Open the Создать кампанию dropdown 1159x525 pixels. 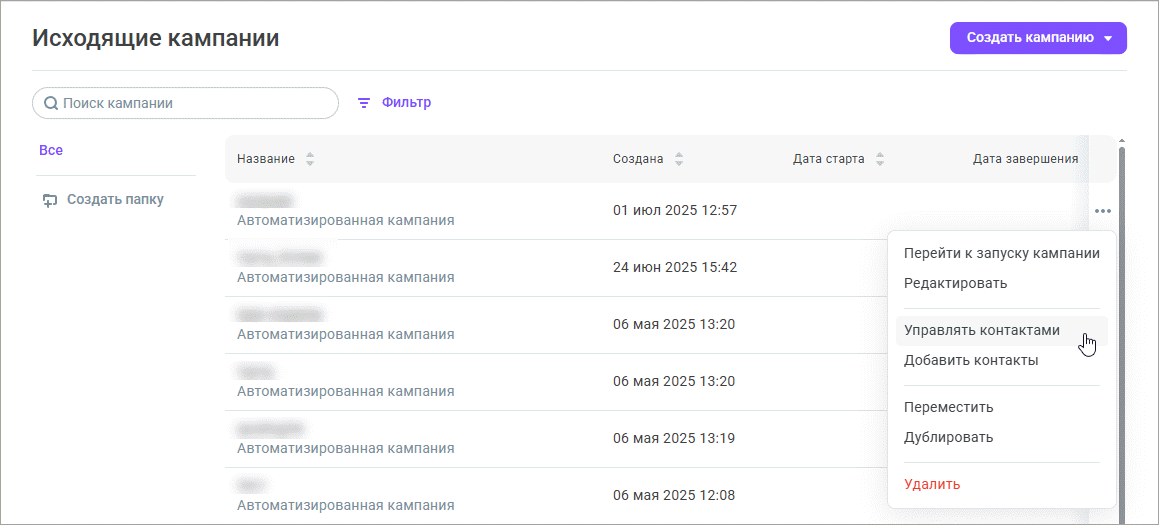1108,39
